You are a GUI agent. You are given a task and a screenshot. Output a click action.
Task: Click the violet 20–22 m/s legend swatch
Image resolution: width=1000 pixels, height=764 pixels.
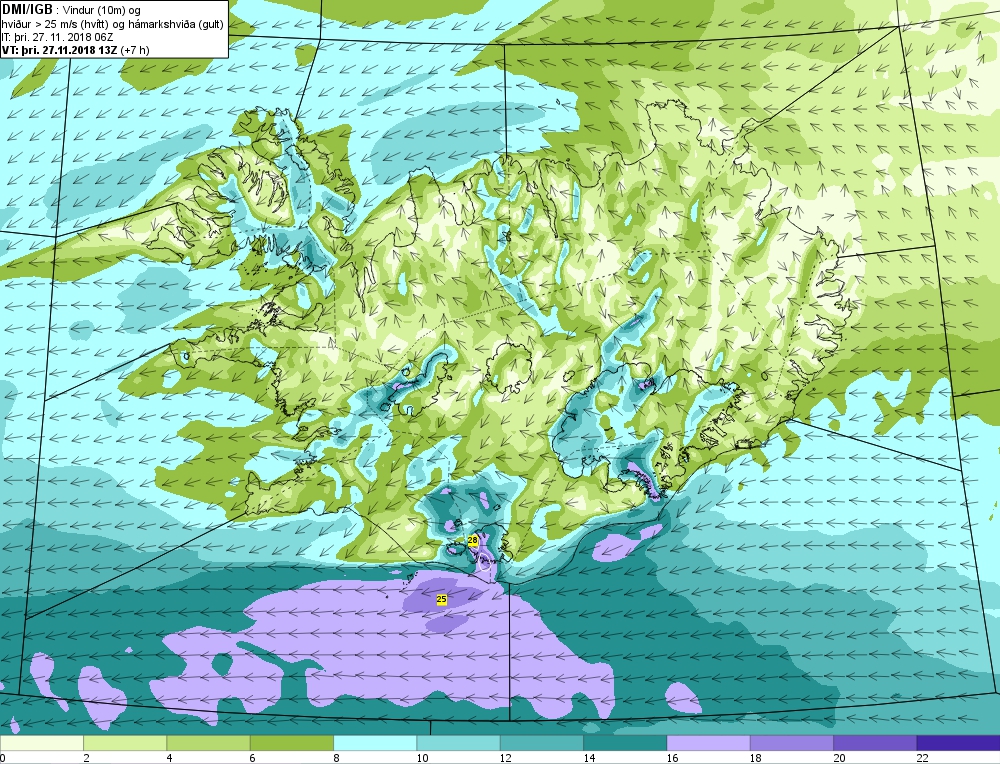click(875, 743)
